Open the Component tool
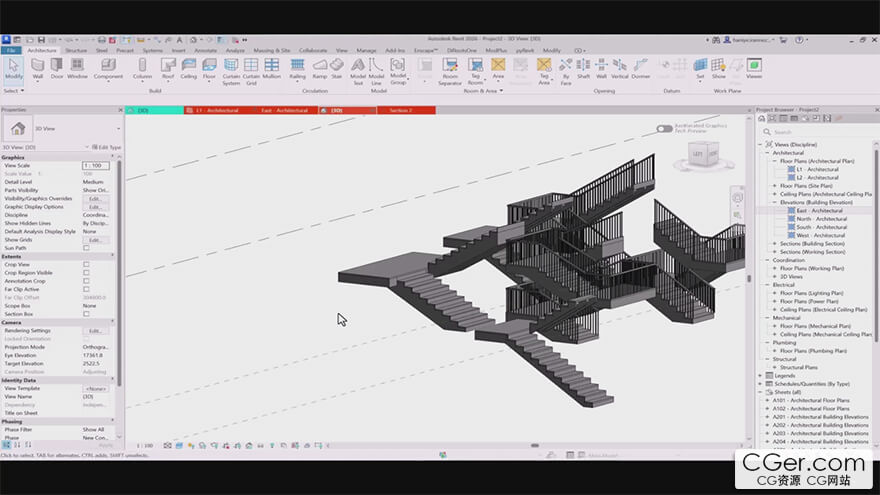 click(x=108, y=68)
